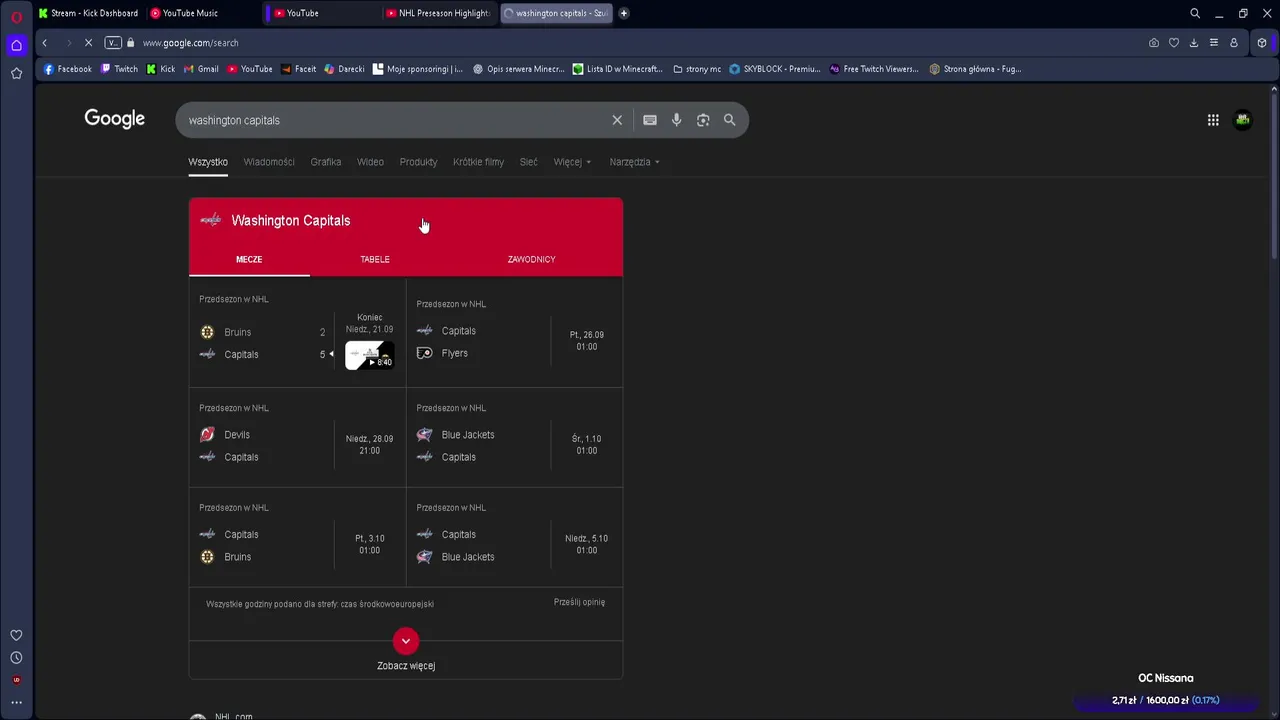Open the Twitch bookmark
1280x720 pixels.
[120, 69]
